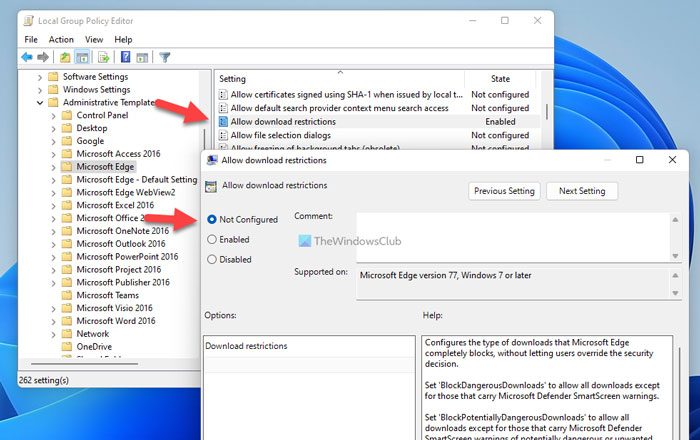This screenshot has width=700, height=440.
Task: Click the Previous Setting button
Action: coord(504,191)
